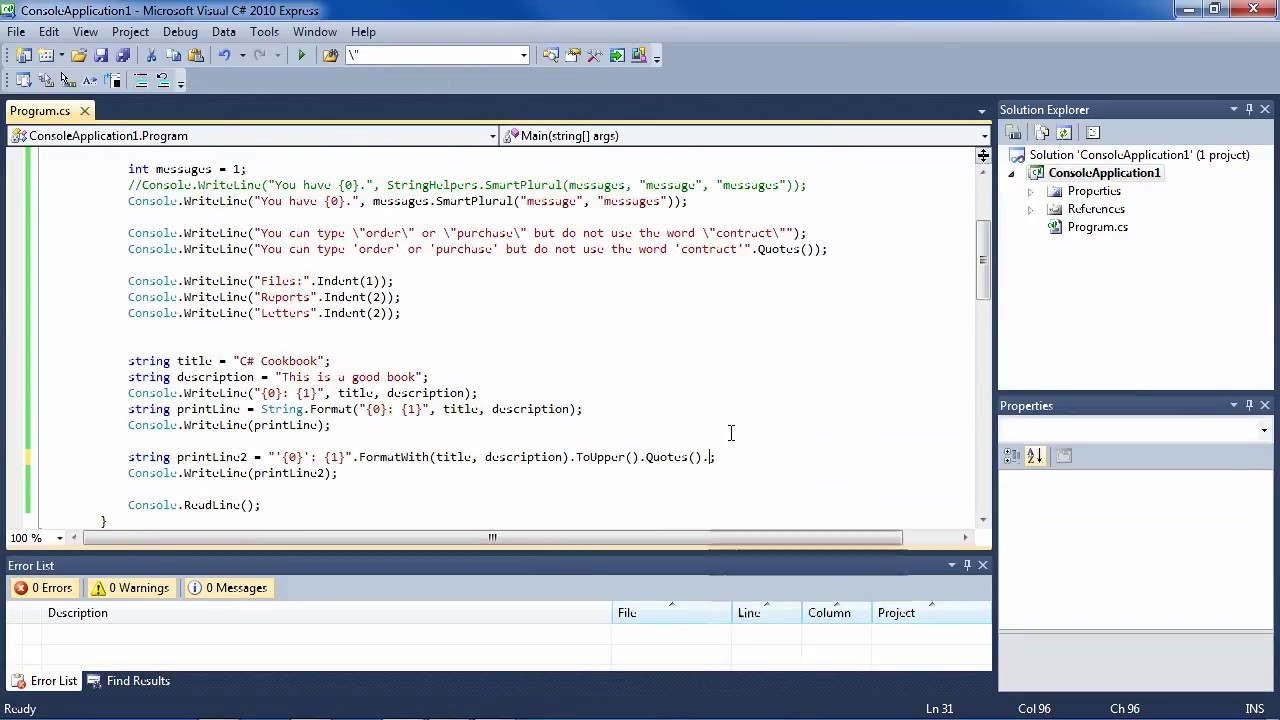
Task: Open the Tools menu
Action: [x=264, y=32]
